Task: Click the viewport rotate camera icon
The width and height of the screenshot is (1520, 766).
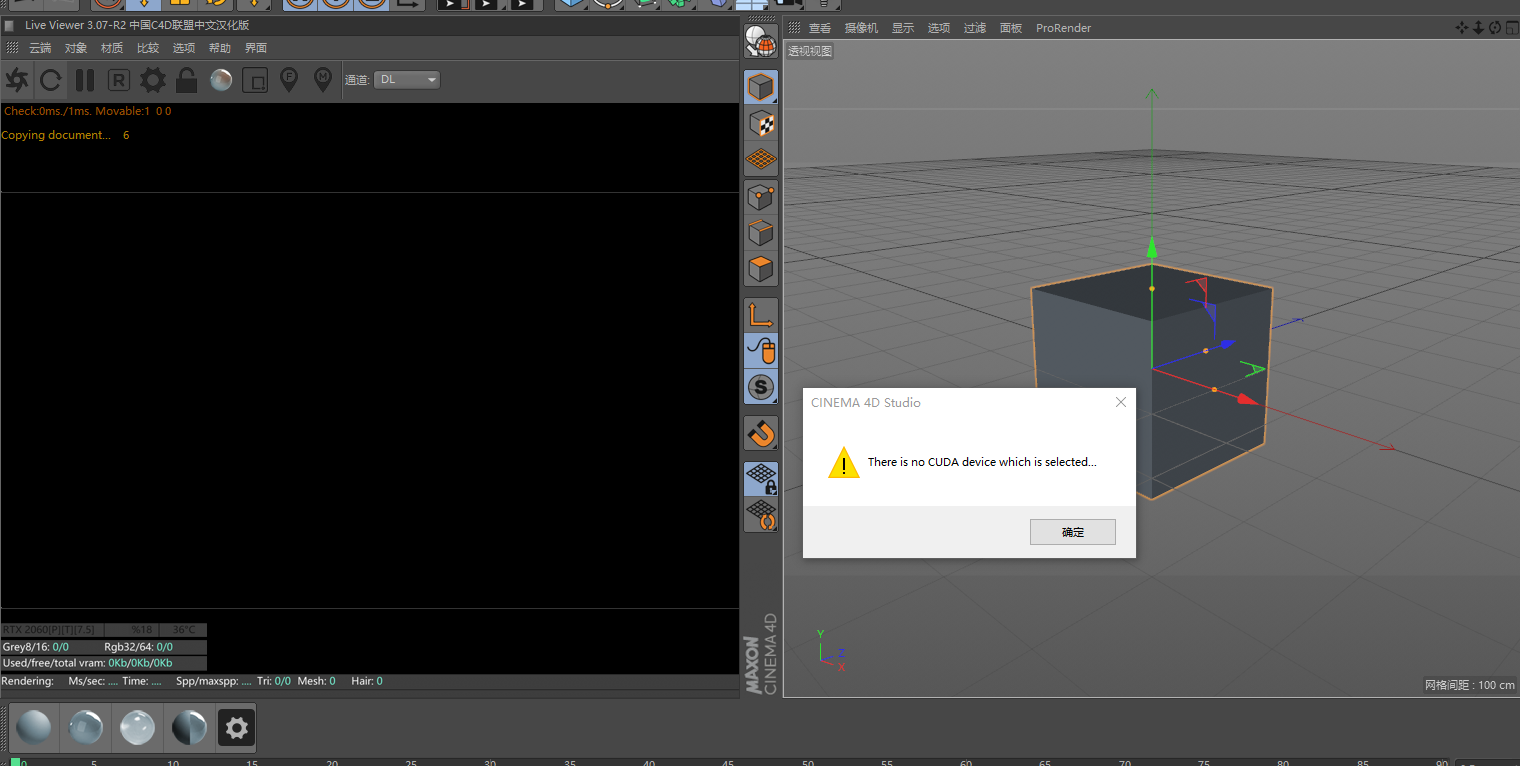Action: 1494,28
